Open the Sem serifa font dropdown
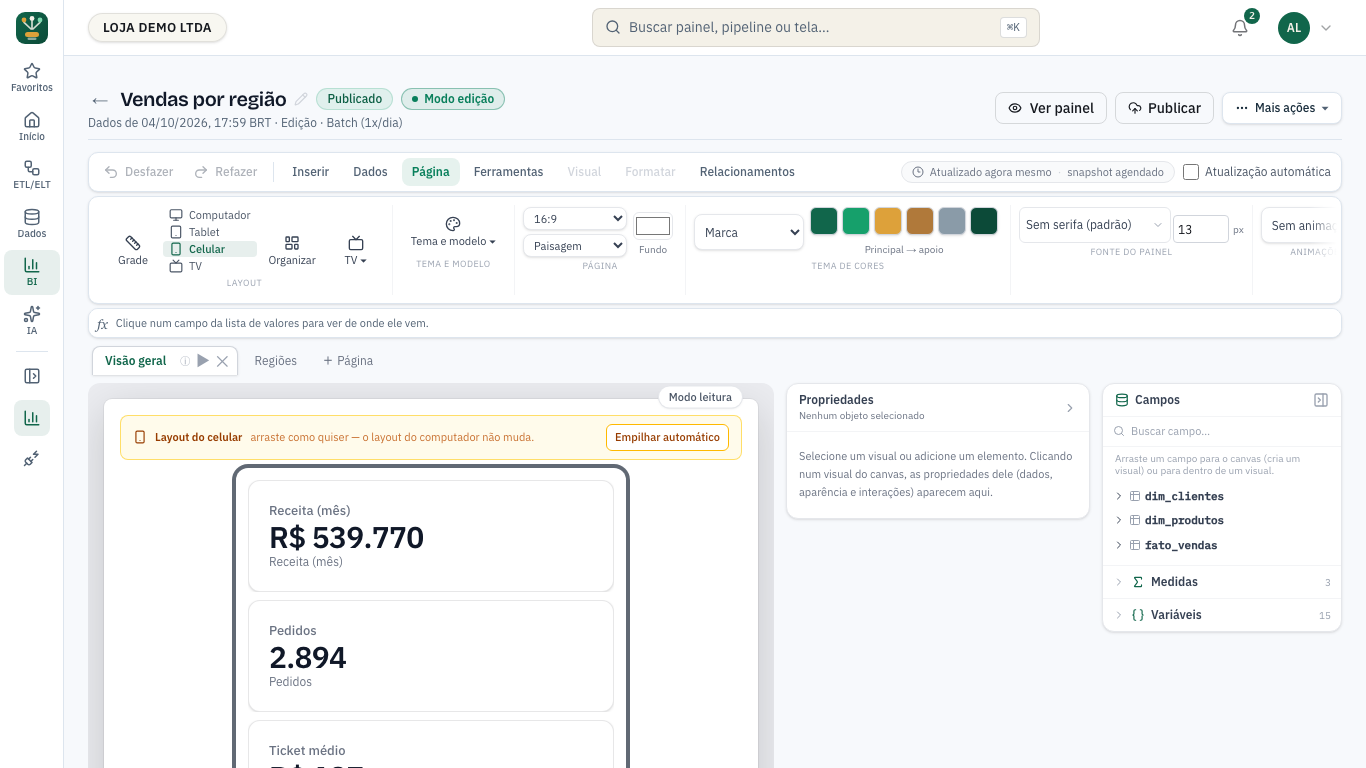The image size is (1366, 768). [x=1094, y=225]
